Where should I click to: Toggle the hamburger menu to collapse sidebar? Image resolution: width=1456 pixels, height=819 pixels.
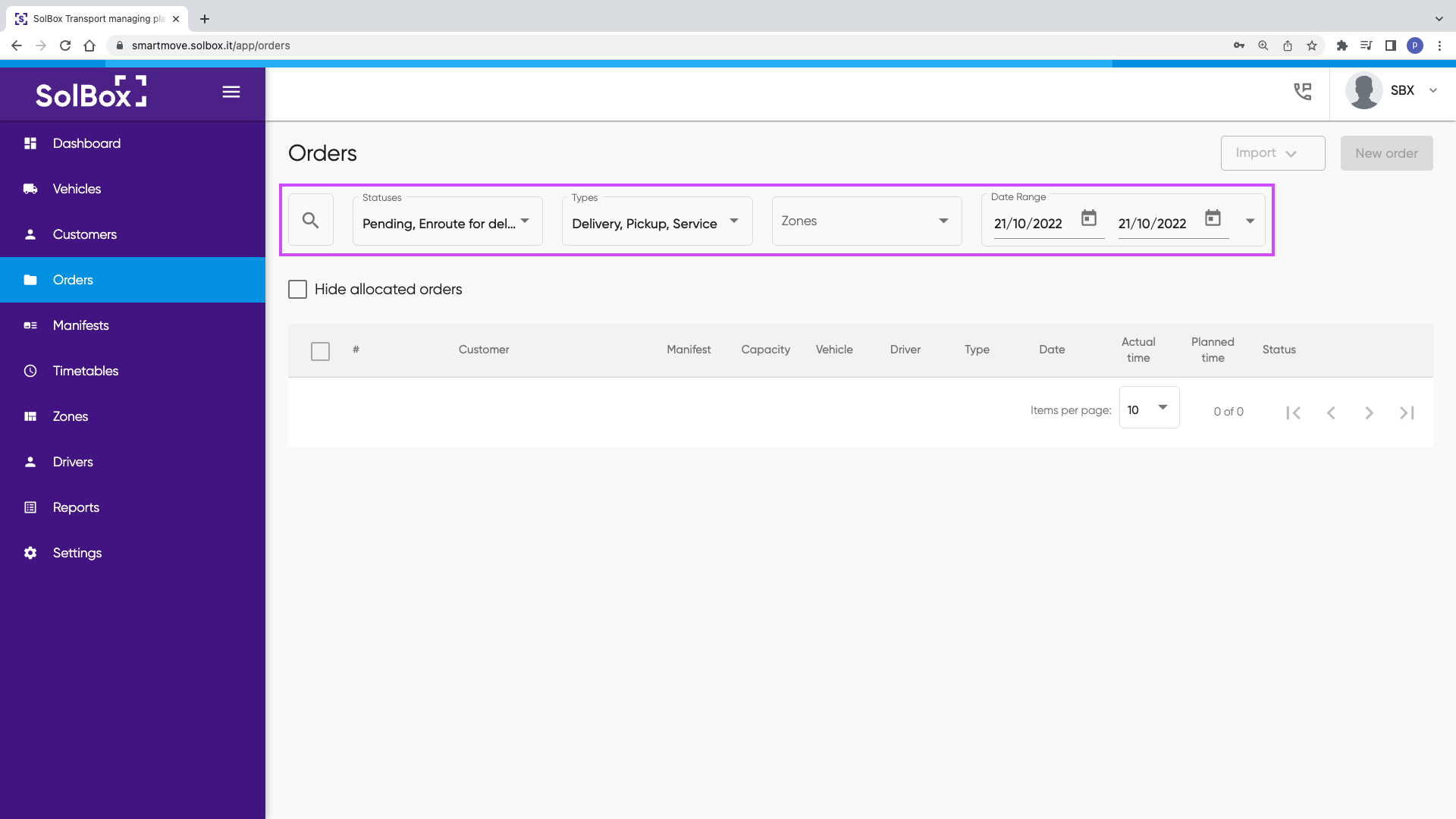(231, 92)
